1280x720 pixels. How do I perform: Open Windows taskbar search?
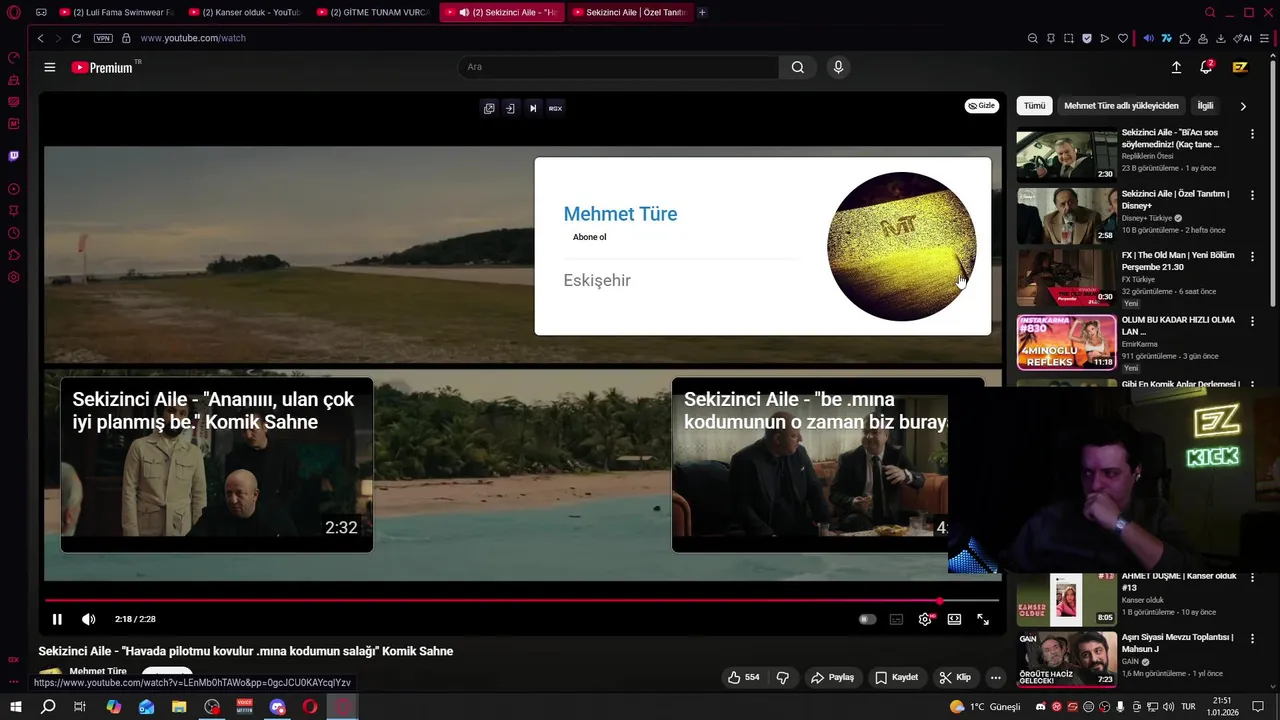click(x=48, y=707)
